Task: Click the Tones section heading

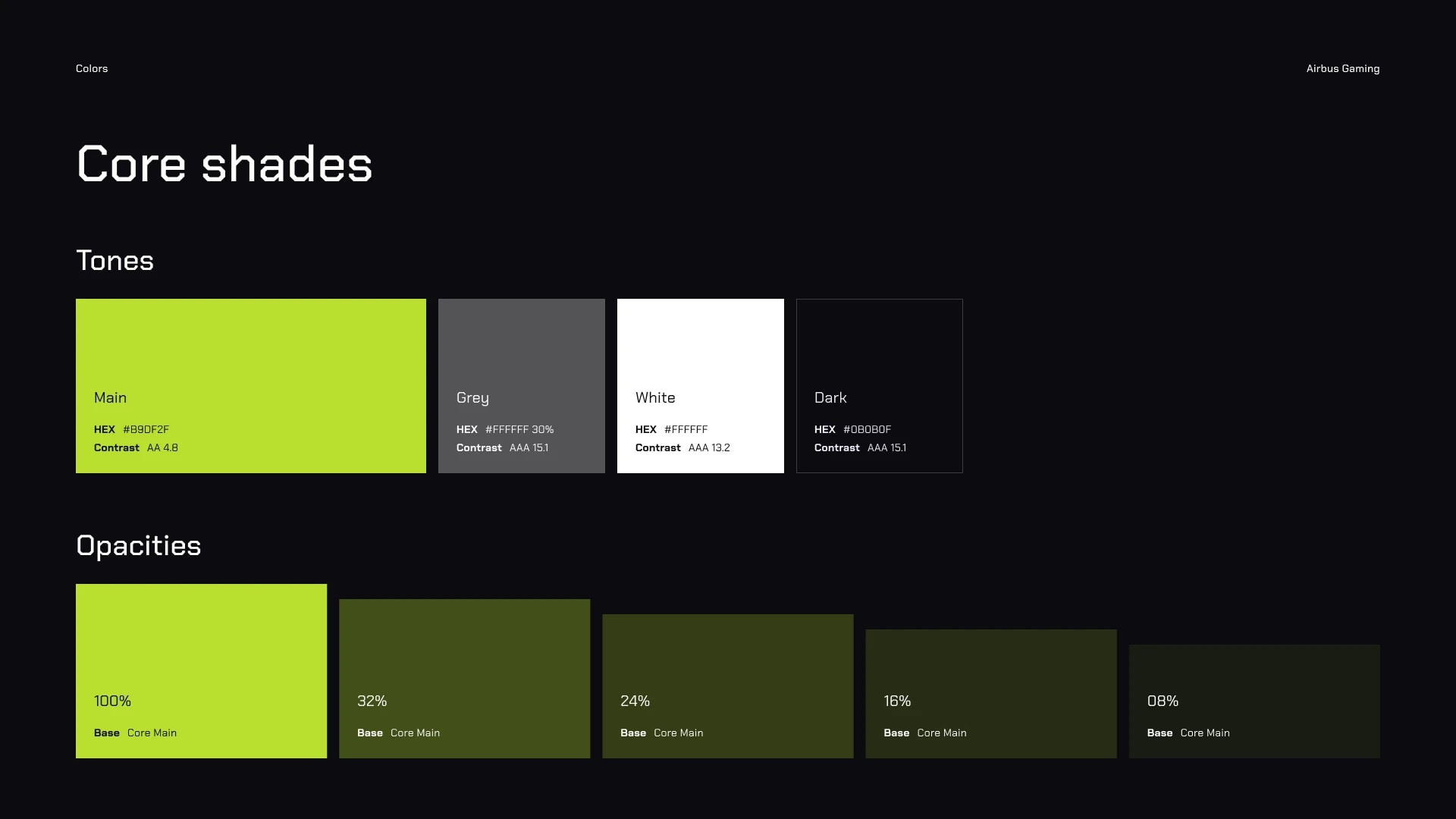Action: click(115, 261)
